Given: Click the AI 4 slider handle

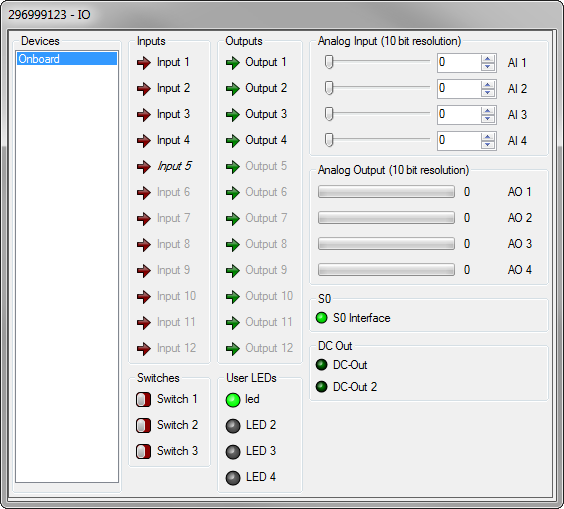Looking at the screenshot, I should 329,140.
